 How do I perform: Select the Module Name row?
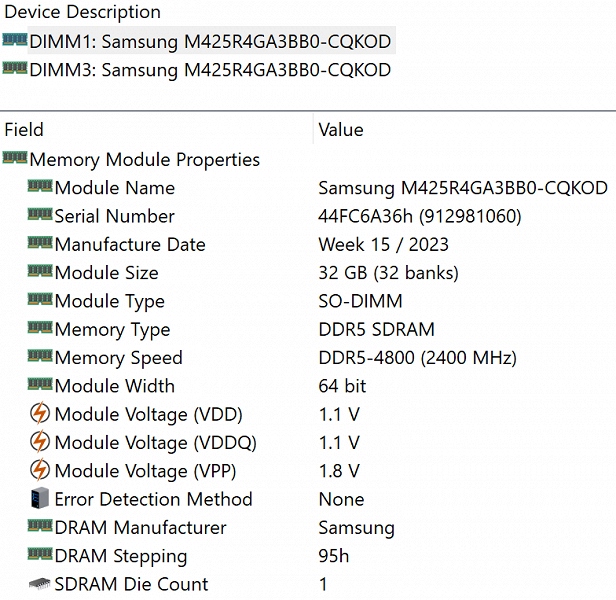coord(114,188)
